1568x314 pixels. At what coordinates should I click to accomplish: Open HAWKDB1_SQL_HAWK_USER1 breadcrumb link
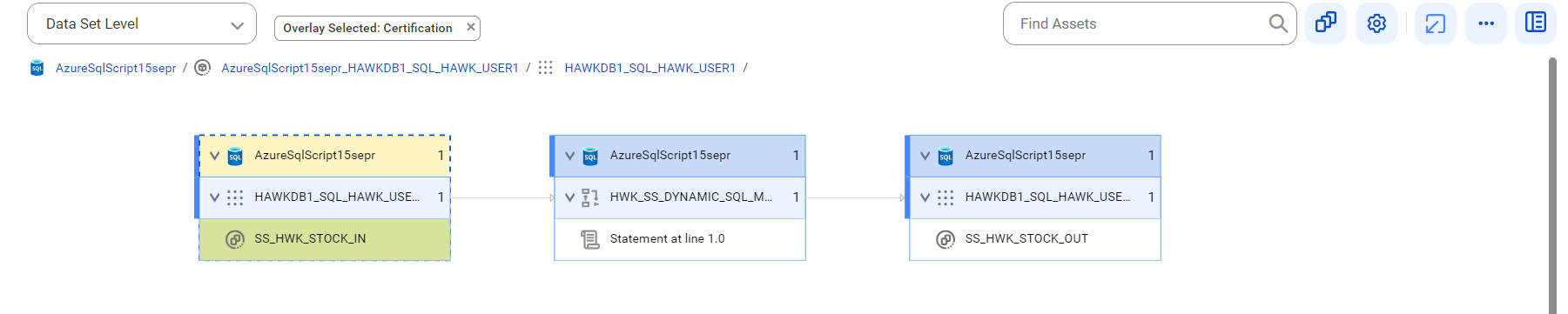(650, 68)
